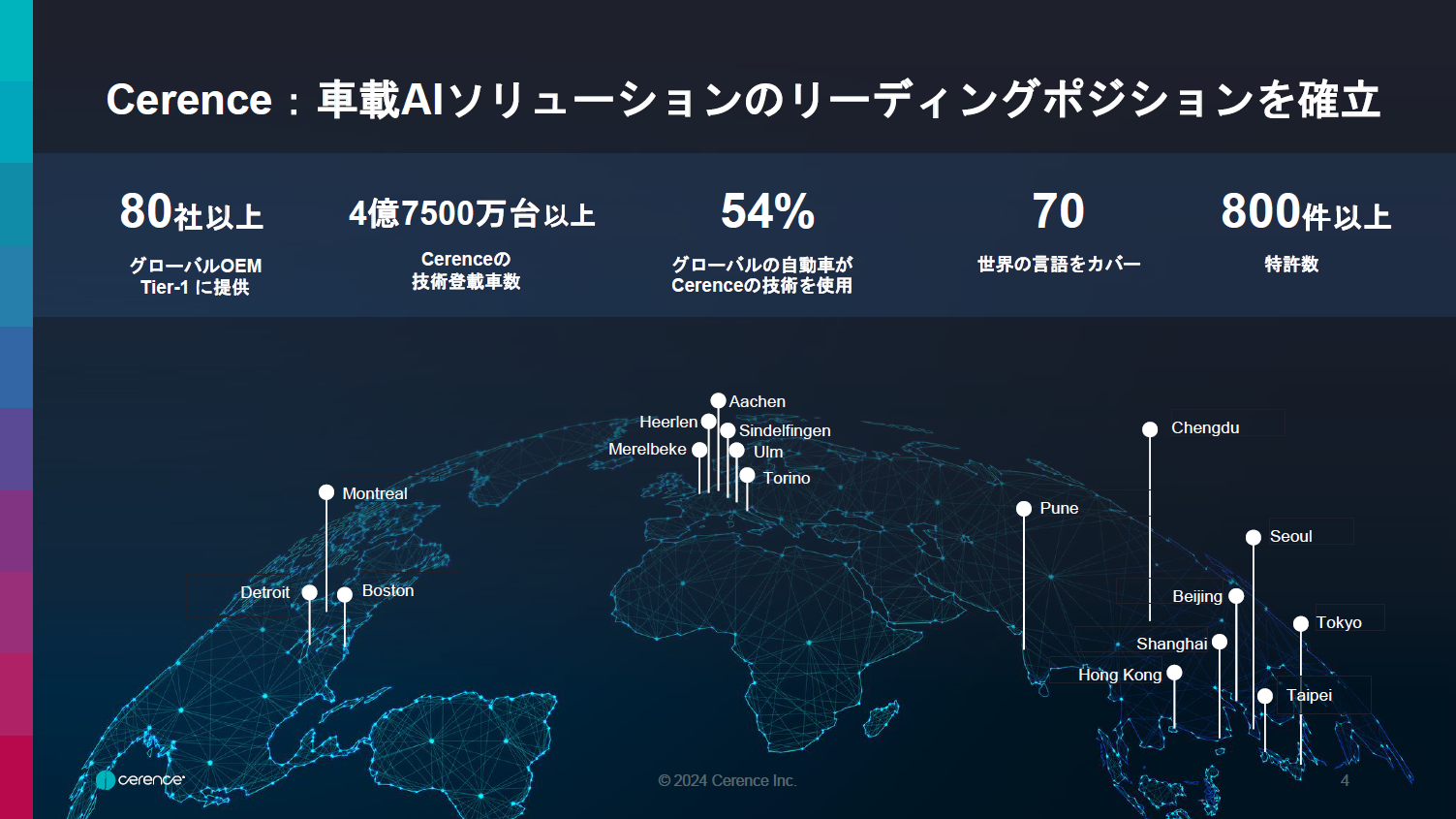This screenshot has width=1456, height=819.
Task: Click the page number 4
Action: pyautogui.click(x=1347, y=780)
